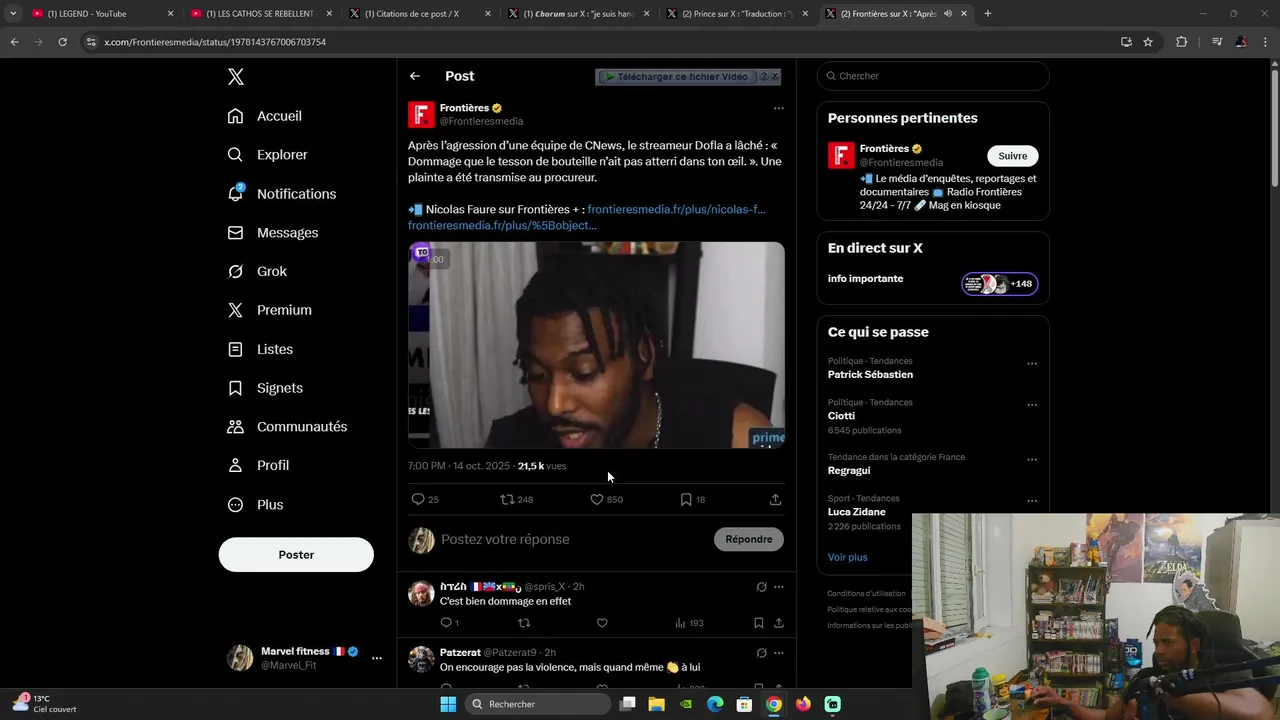
Task: Open info importante live space
Action: [x=933, y=284]
